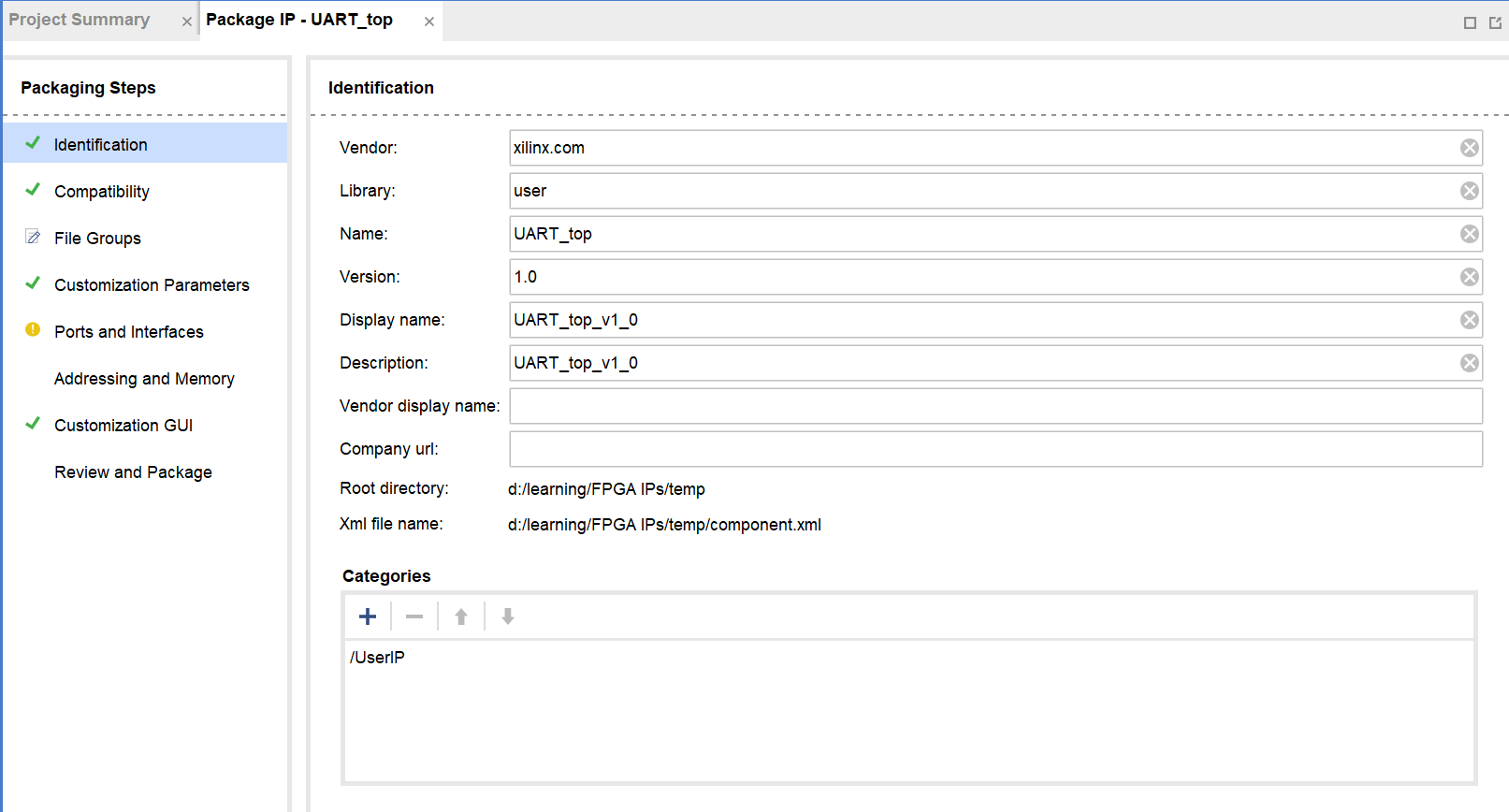The height and width of the screenshot is (812, 1509).
Task: Switch to the Project Summary tab
Action: [80, 21]
